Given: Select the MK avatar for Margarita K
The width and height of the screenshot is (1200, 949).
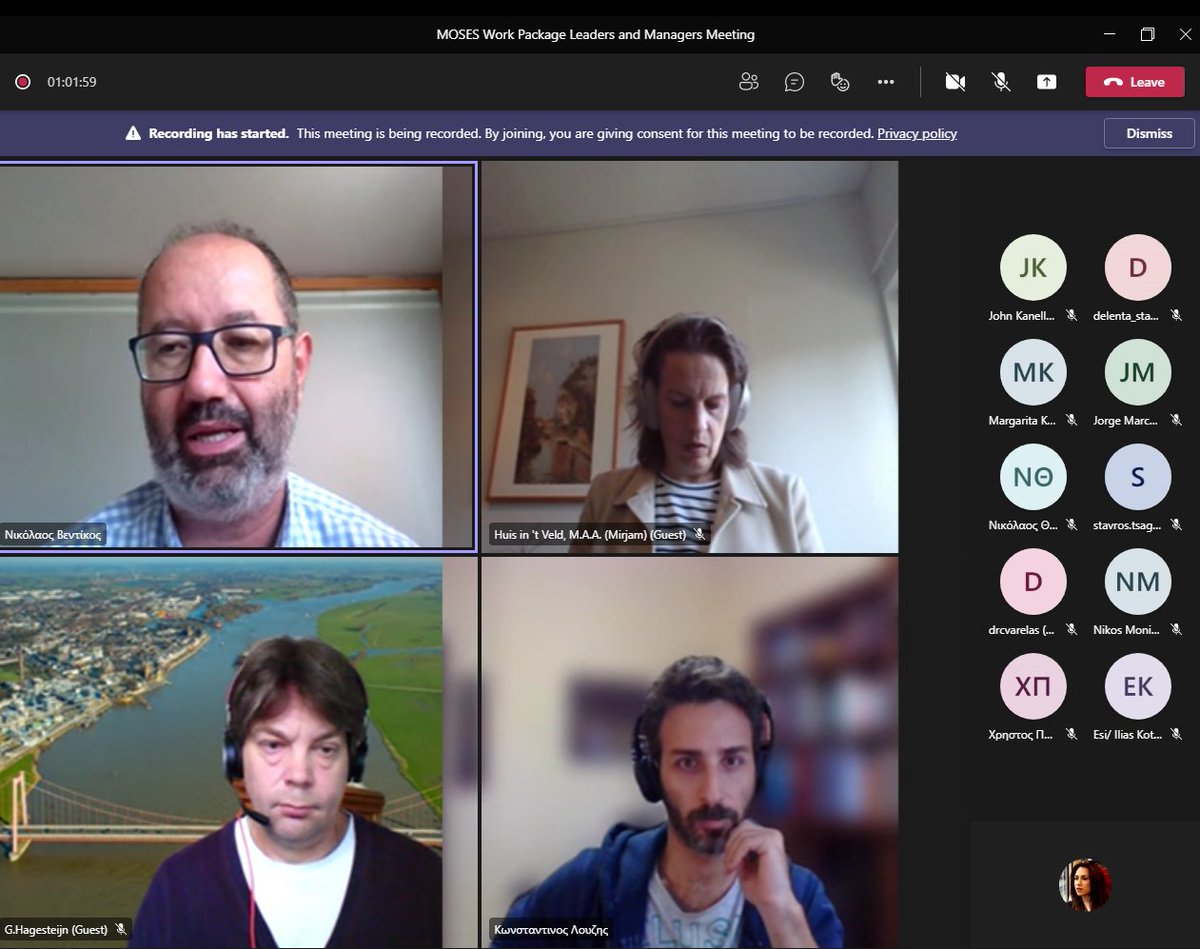Looking at the screenshot, I should tap(1033, 372).
